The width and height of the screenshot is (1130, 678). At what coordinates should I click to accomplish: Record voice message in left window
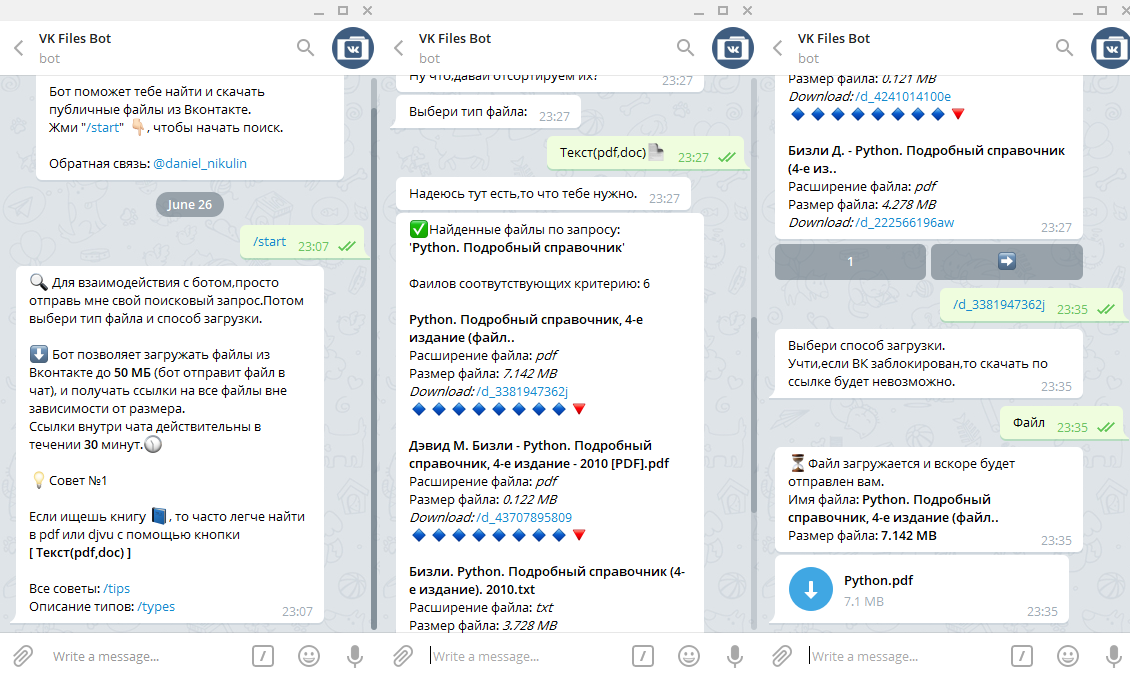pos(355,656)
